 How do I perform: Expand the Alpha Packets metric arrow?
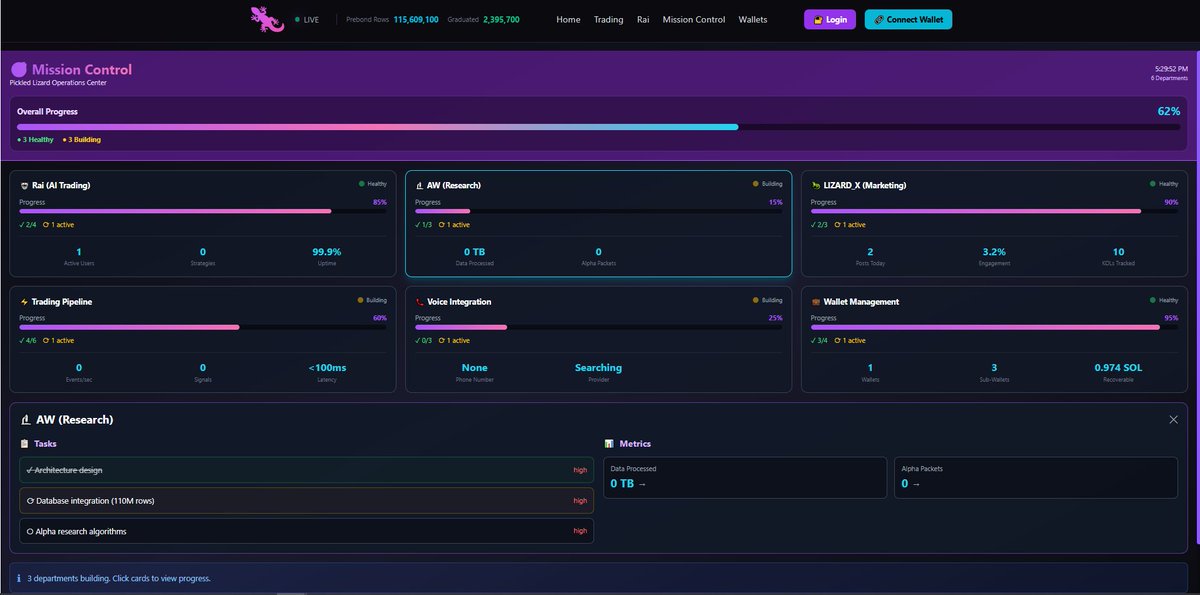coord(913,483)
